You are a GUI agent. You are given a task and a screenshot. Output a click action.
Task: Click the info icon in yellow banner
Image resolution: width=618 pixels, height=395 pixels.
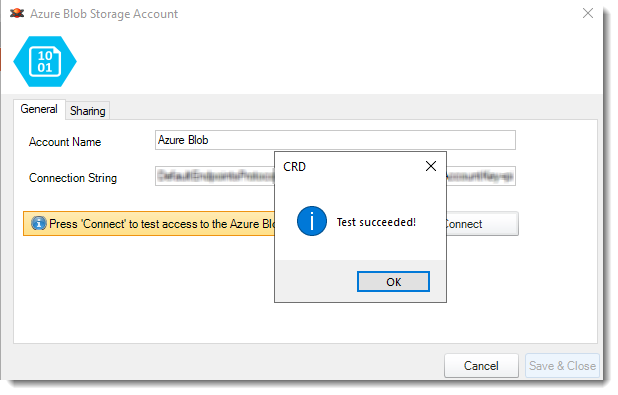click(x=39, y=223)
